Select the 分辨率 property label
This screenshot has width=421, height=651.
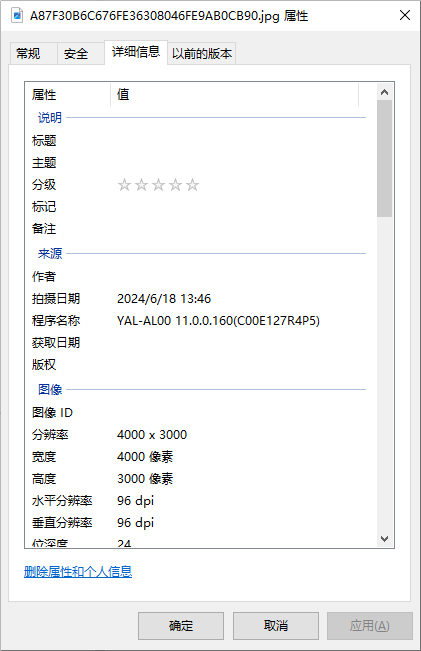[50, 435]
